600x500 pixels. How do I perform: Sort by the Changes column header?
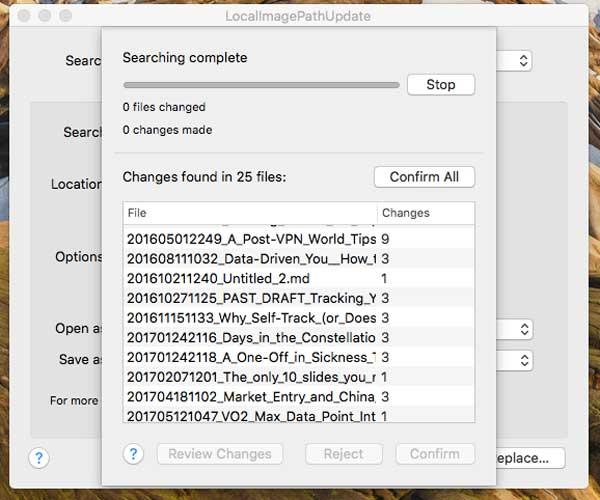[425, 213]
